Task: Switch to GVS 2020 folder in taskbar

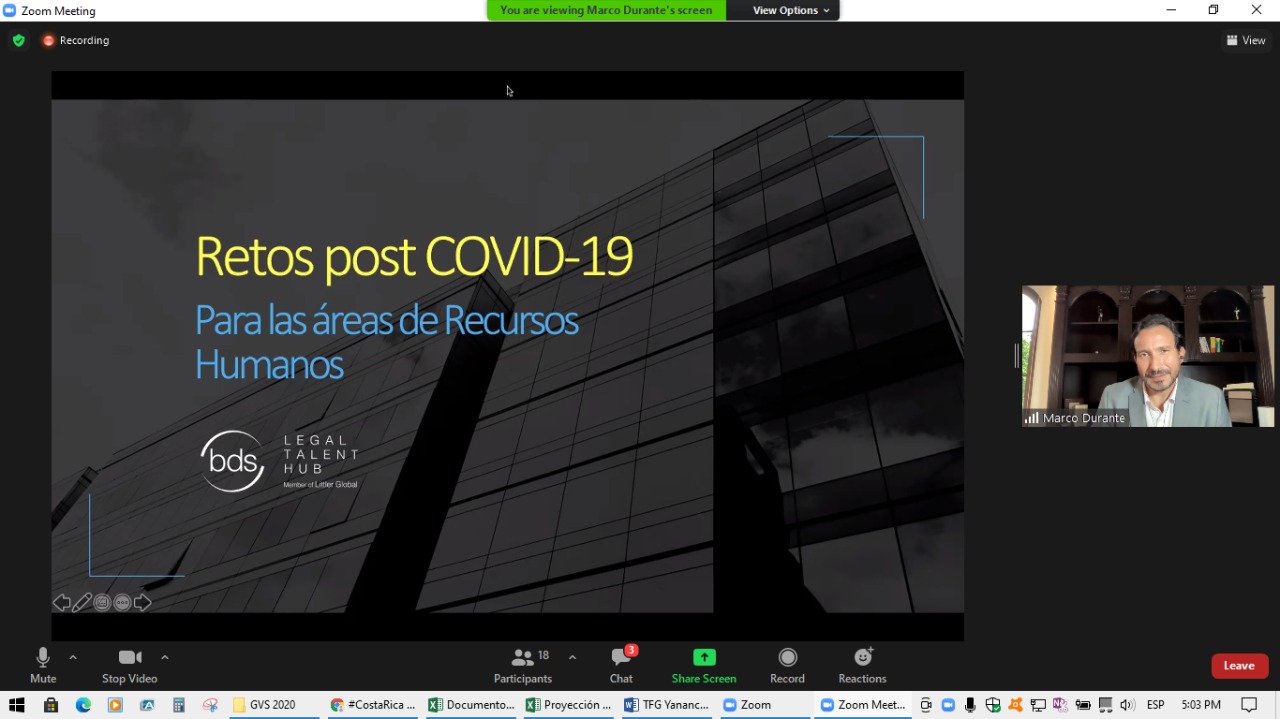Action: pyautogui.click(x=264, y=705)
